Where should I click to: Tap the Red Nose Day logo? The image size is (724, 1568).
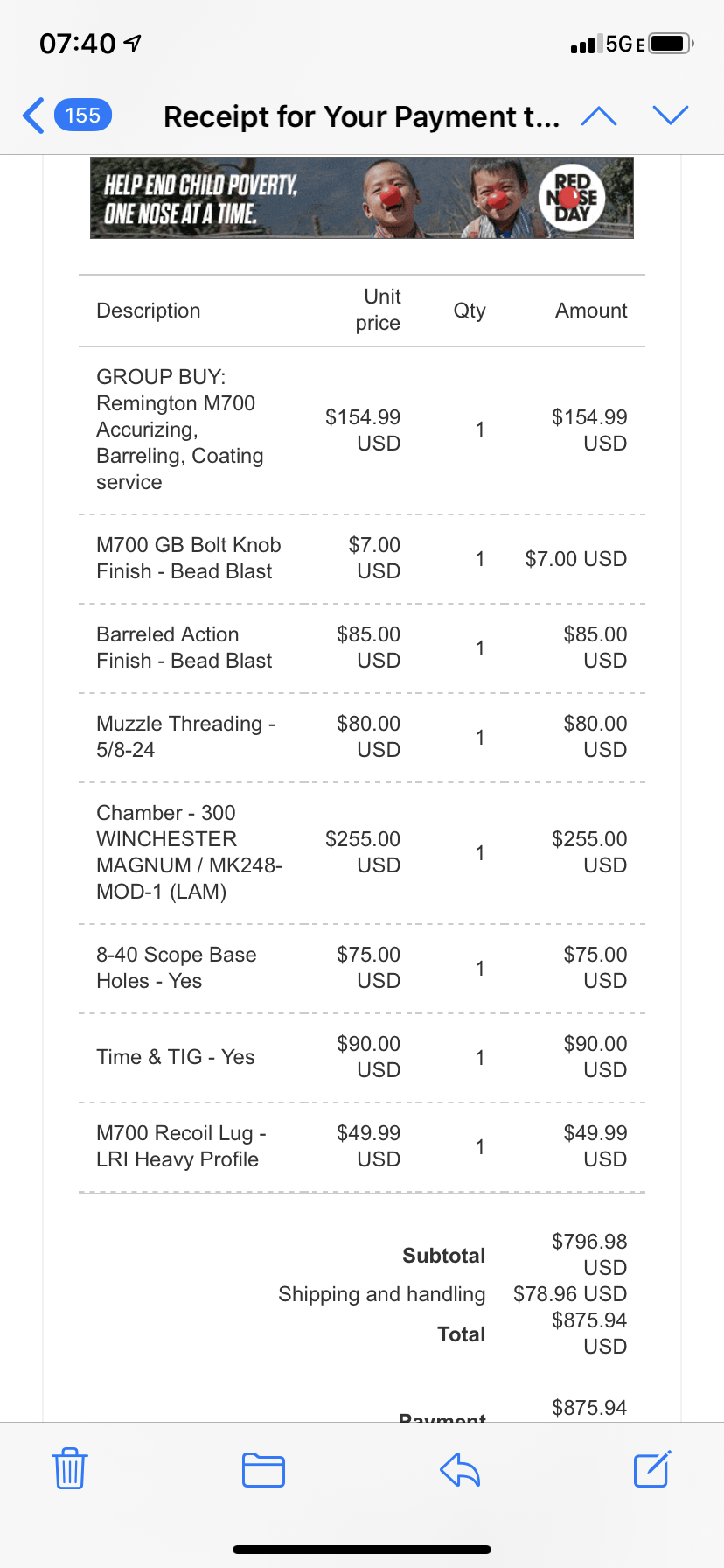coord(573,199)
